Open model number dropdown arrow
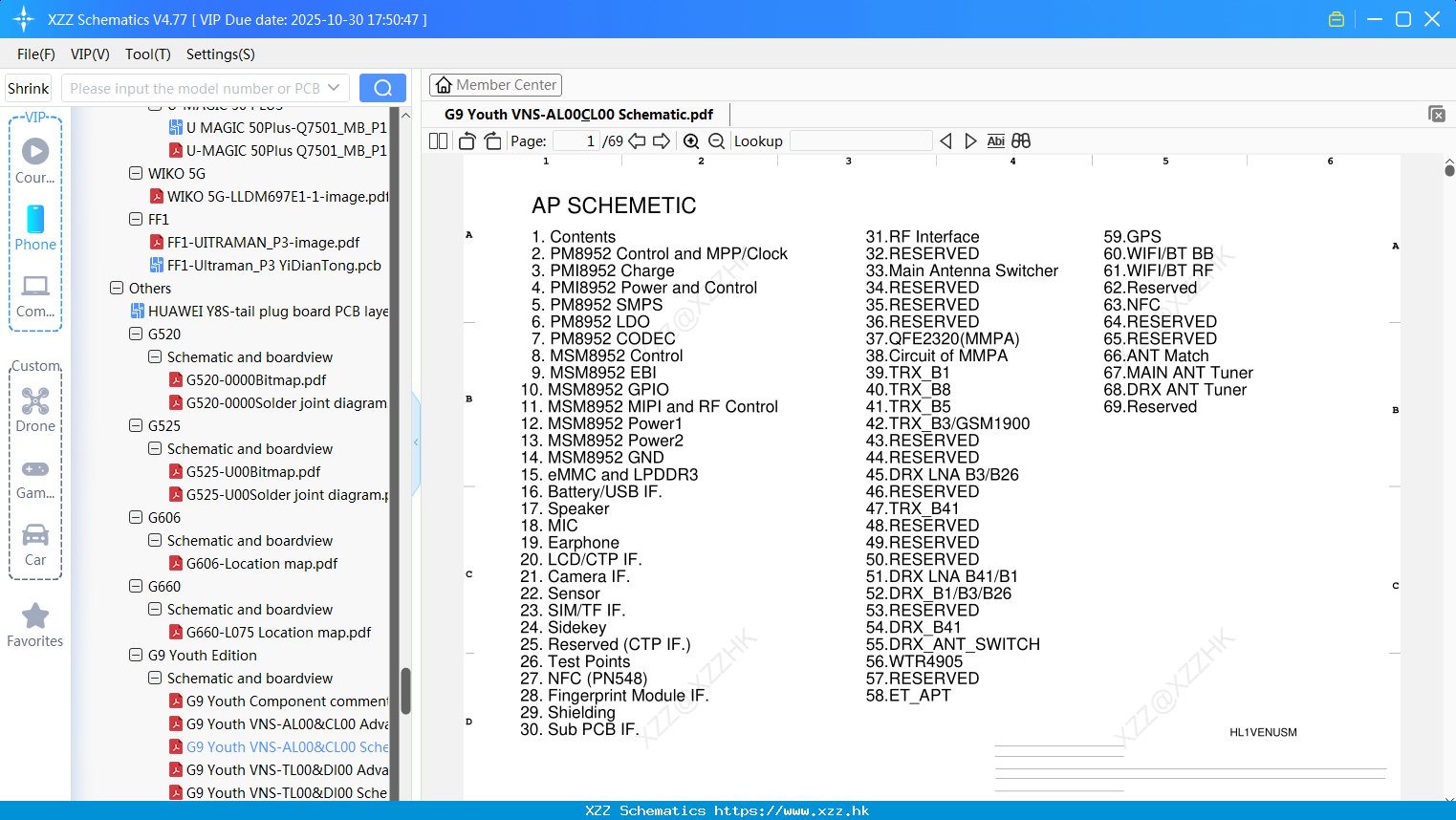Screen dimensions: 1456x820 tap(334, 88)
